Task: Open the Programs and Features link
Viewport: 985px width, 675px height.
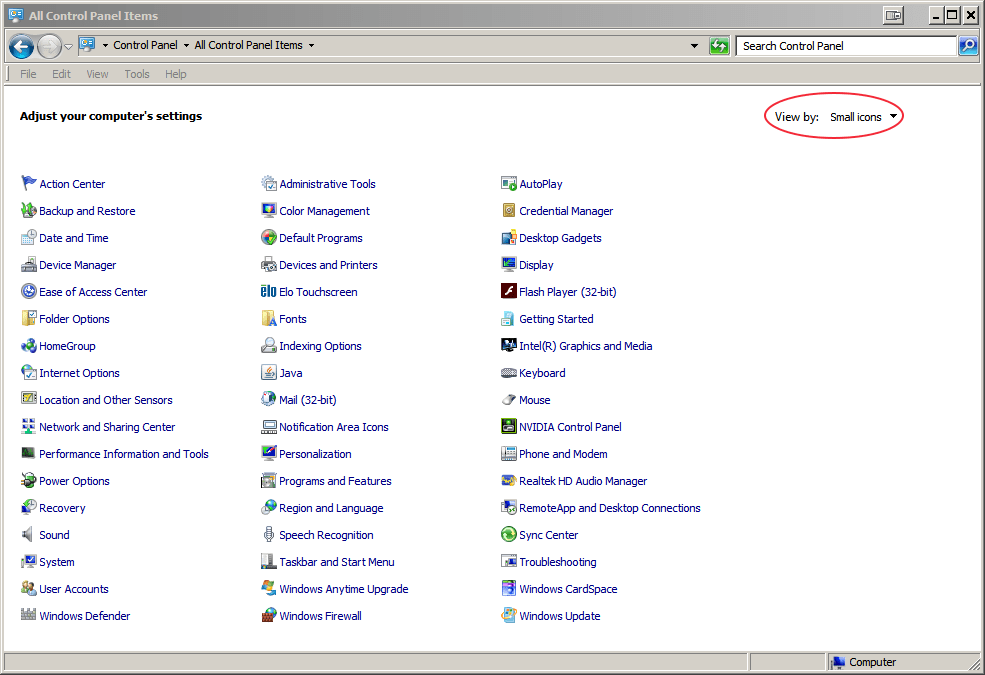Action: [x=335, y=480]
